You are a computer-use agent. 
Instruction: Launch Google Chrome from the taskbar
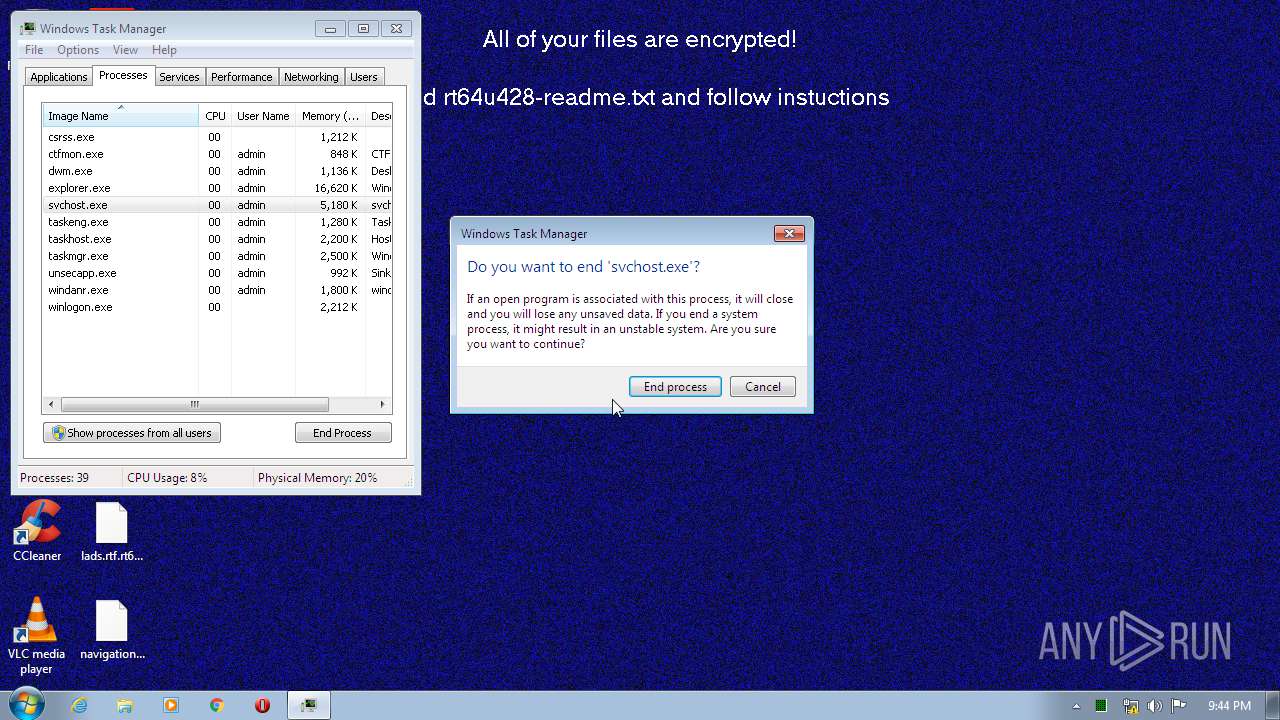(217, 705)
